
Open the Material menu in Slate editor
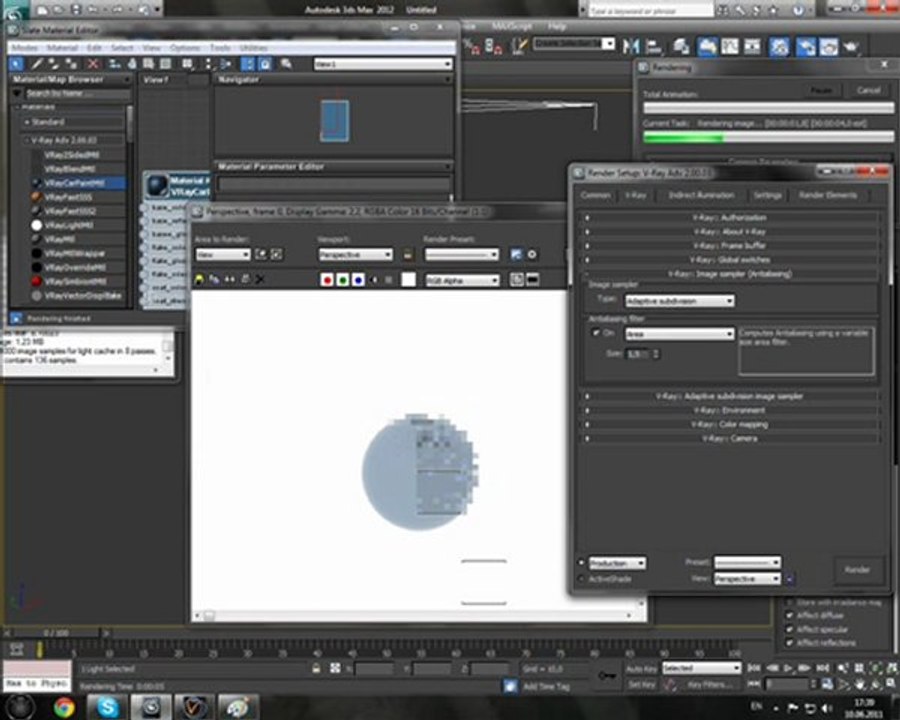pos(64,47)
